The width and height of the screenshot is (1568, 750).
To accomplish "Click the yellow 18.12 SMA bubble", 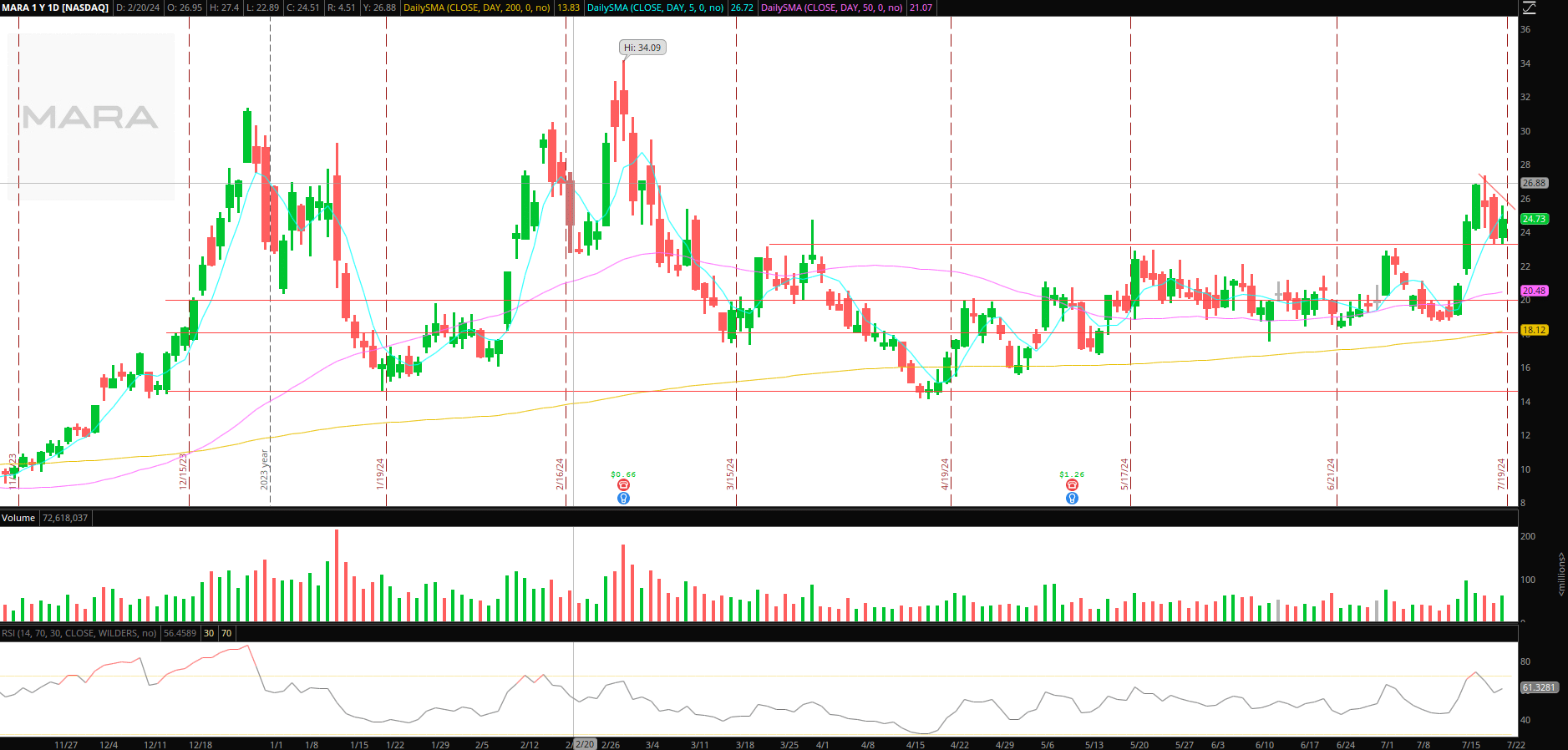I will 1534,330.
